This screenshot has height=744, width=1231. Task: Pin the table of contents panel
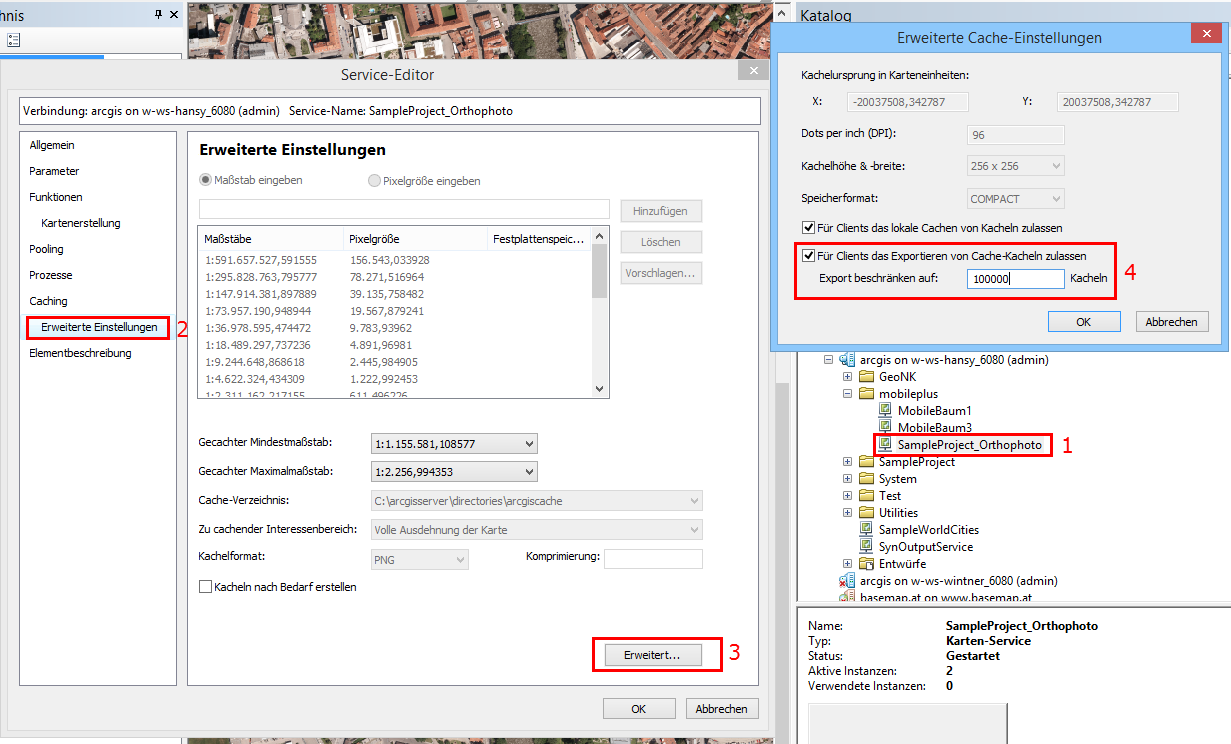tap(158, 15)
